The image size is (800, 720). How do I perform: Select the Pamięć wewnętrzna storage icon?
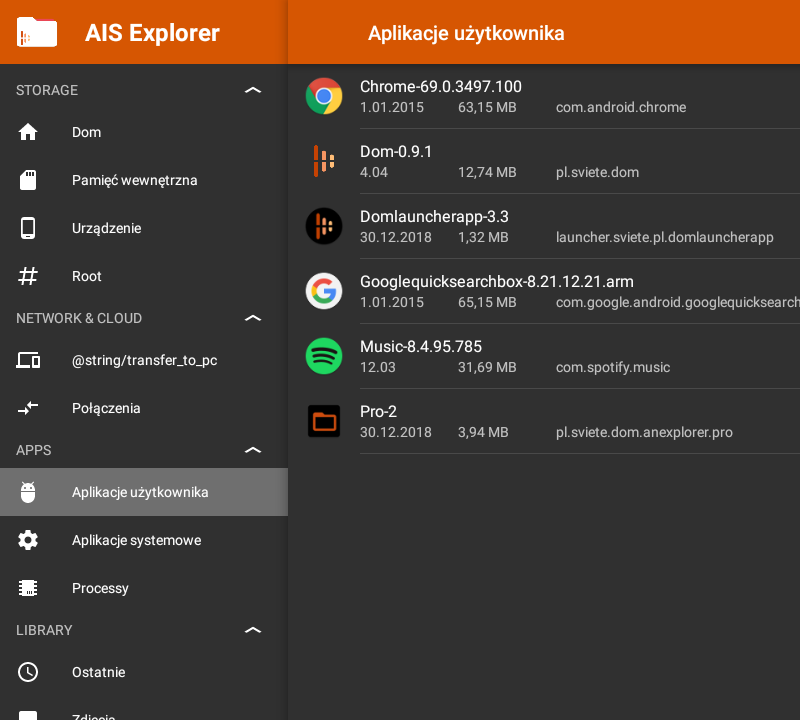coord(28,180)
